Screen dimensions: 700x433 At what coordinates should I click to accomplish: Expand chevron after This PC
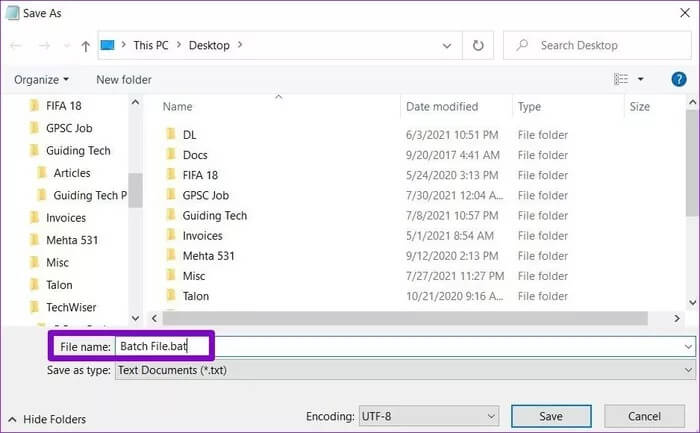[x=124, y=45]
